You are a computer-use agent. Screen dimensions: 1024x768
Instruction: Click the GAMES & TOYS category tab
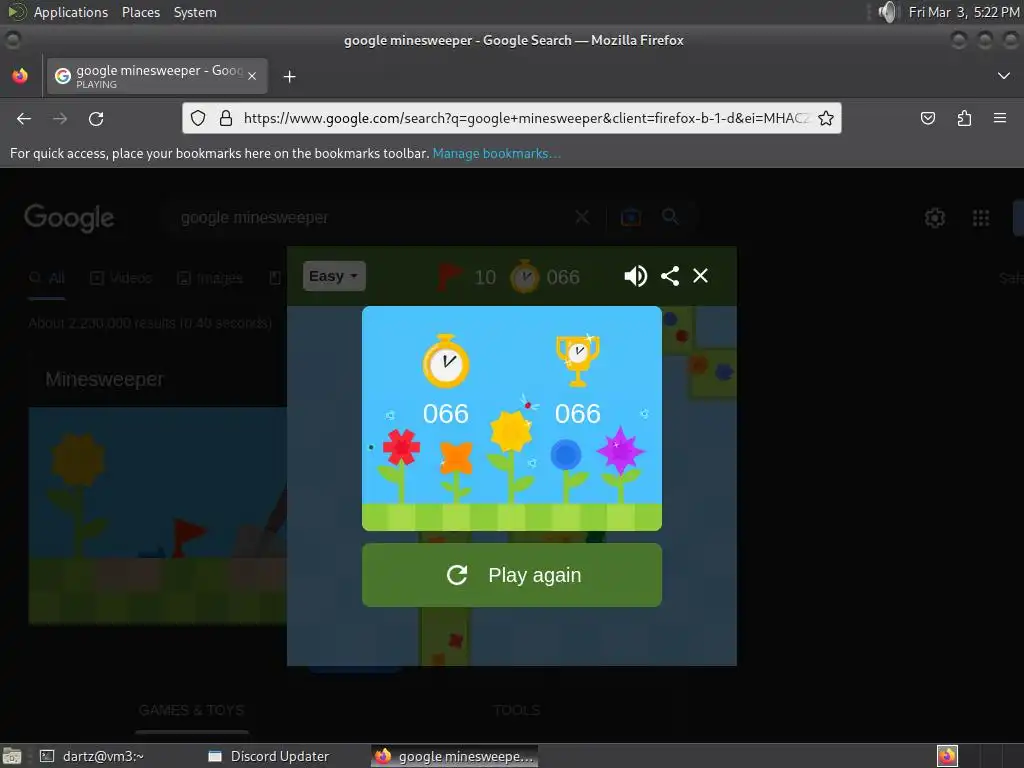tap(192, 710)
